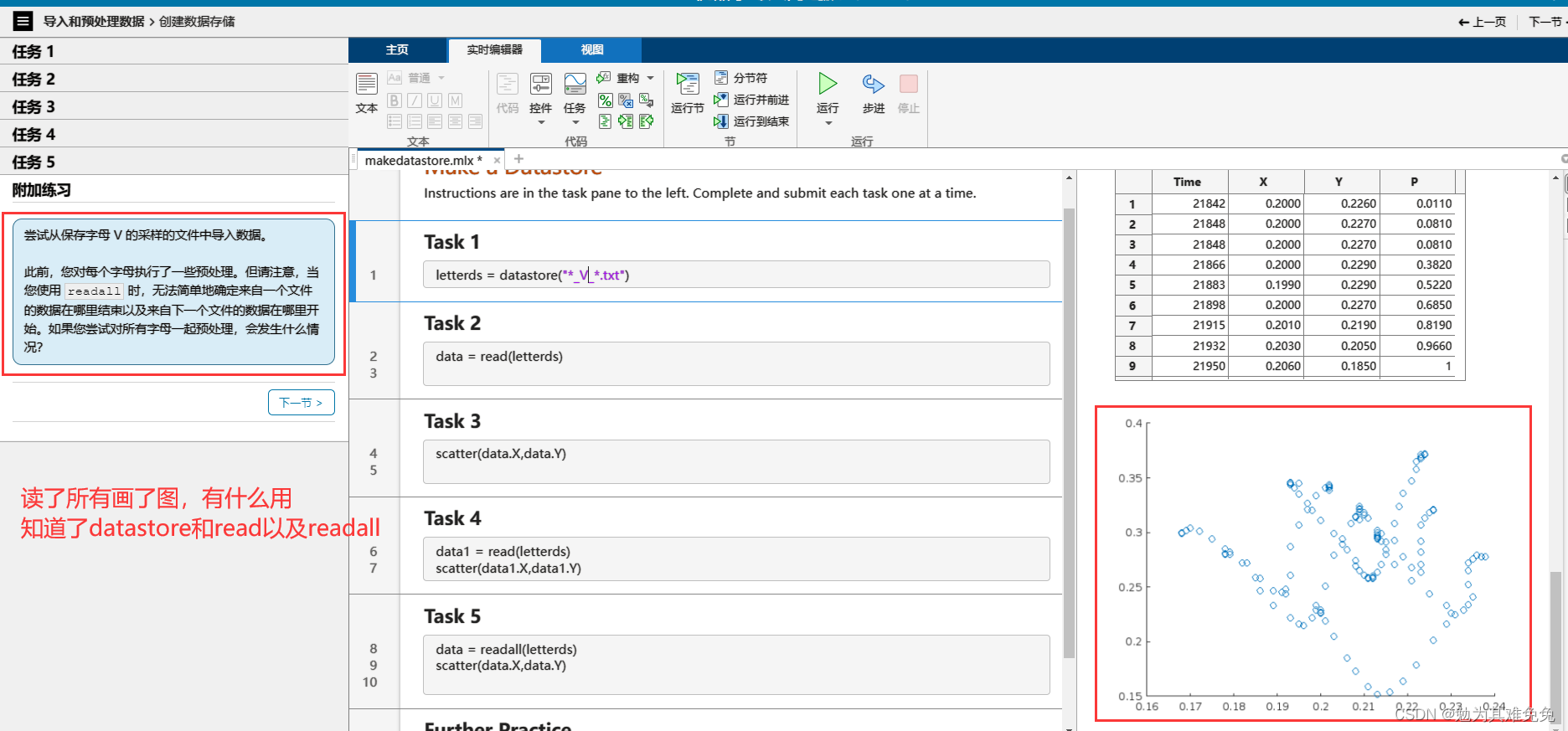The image size is (1568, 731).
Task: Select cell 0.9660 in the P column
Action: 1417,346
